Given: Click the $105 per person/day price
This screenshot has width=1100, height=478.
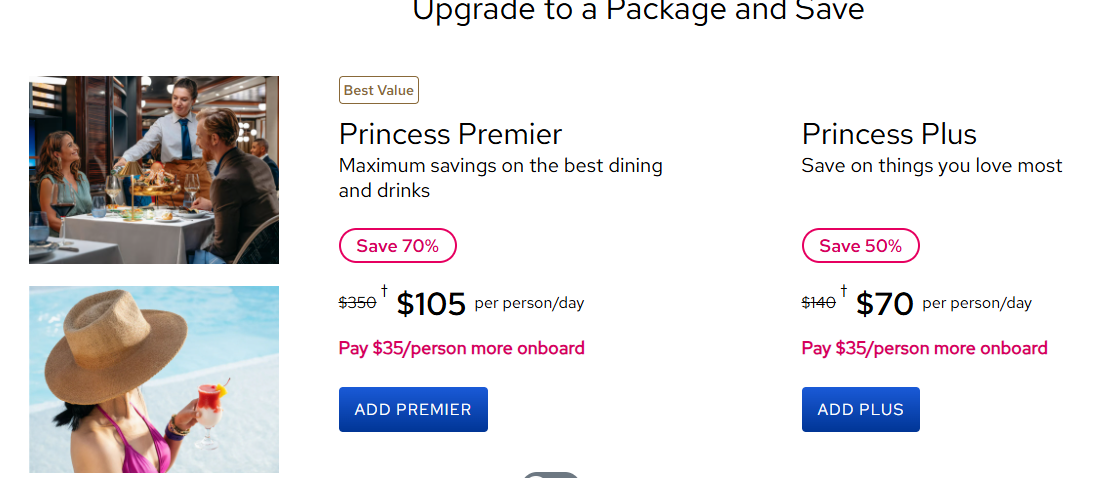Looking at the screenshot, I should [431, 304].
